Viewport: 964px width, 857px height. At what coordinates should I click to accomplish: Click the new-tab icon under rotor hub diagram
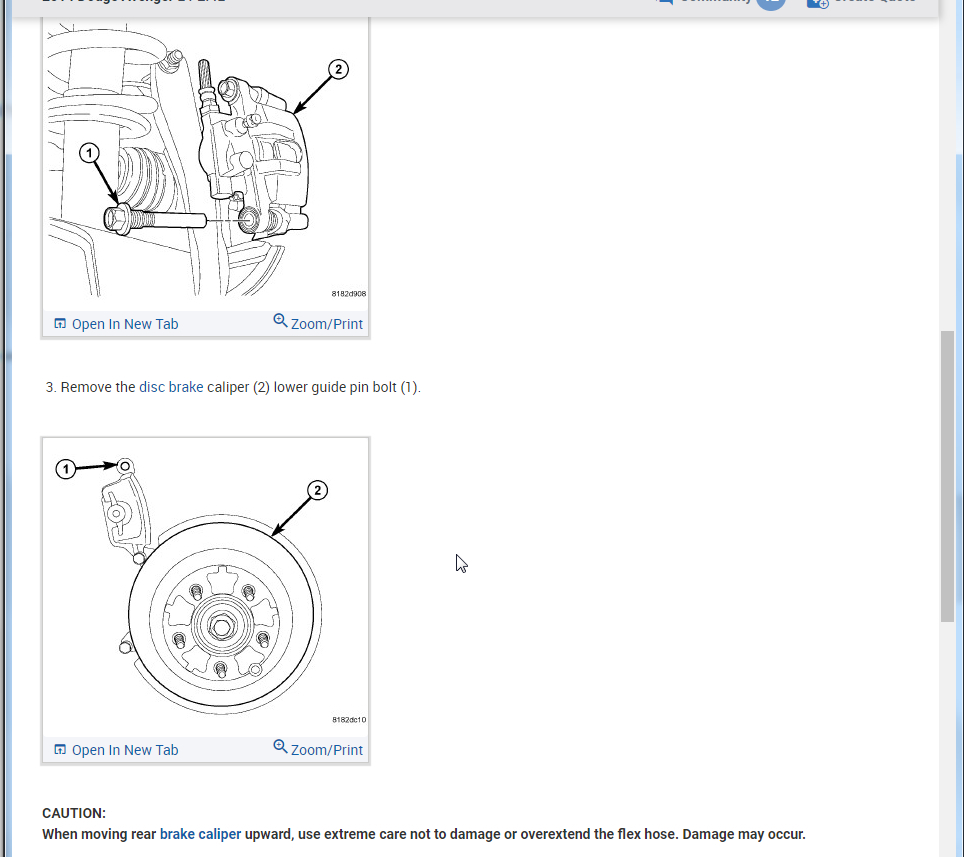click(60, 749)
